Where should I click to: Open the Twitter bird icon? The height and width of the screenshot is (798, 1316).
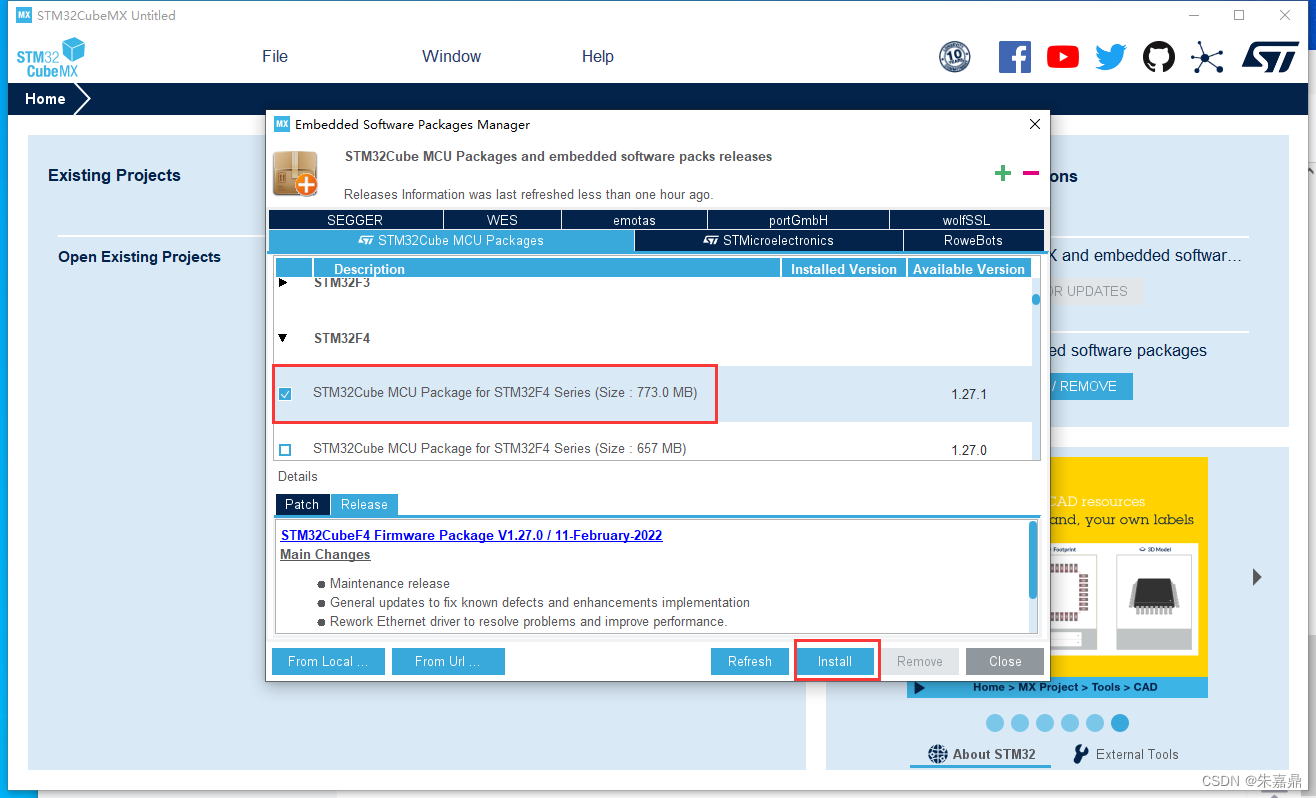point(1111,57)
